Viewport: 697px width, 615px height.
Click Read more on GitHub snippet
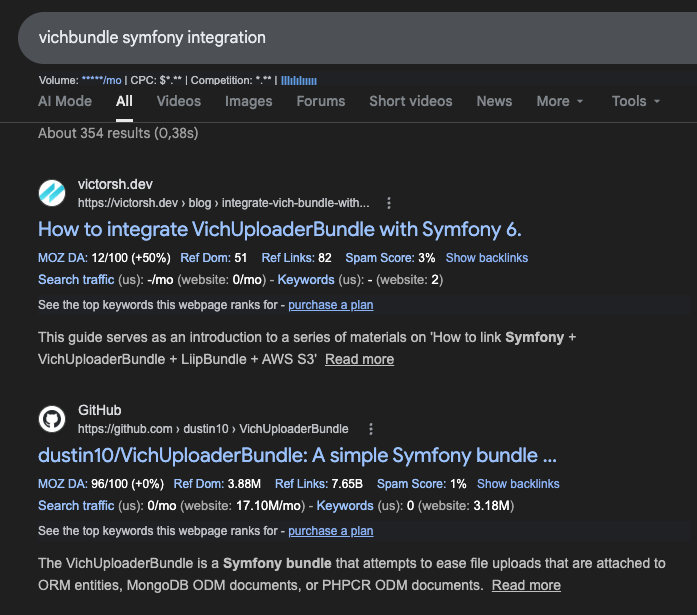[x=526, y=585]
